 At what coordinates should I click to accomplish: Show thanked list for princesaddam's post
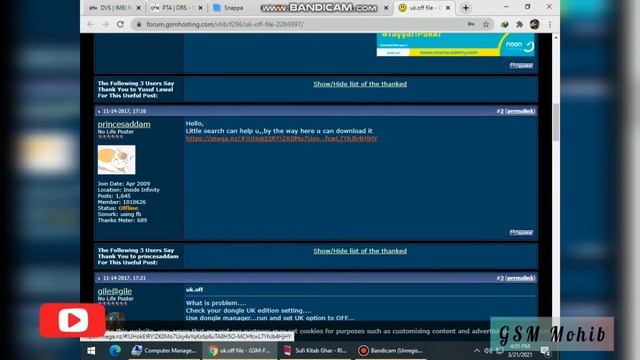(x=360, y=251)
